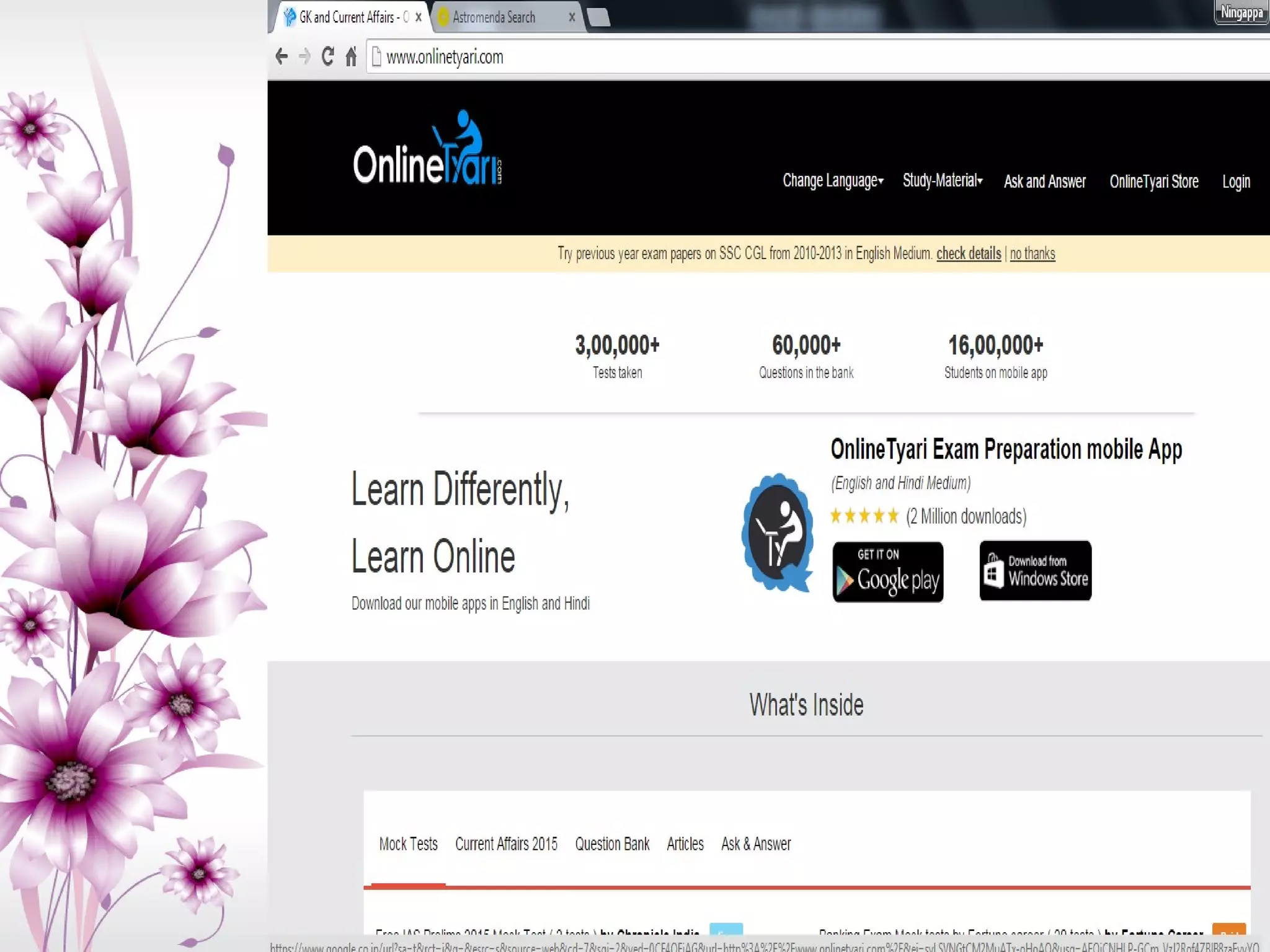Click the browser home icon
Image resolution: width=1270 pixels, height=952 pixels.
click(351, 56)
